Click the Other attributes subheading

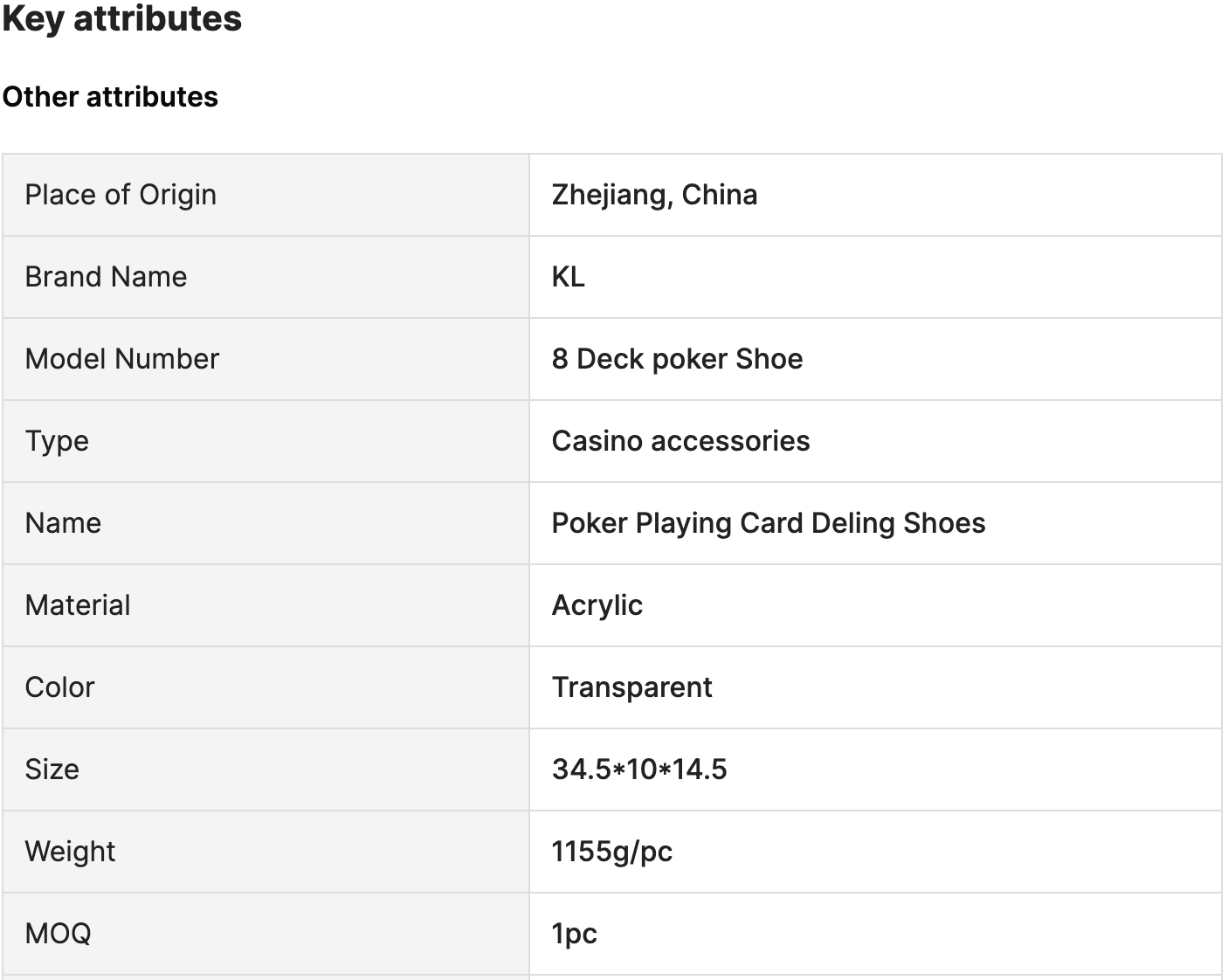point(110,97)
